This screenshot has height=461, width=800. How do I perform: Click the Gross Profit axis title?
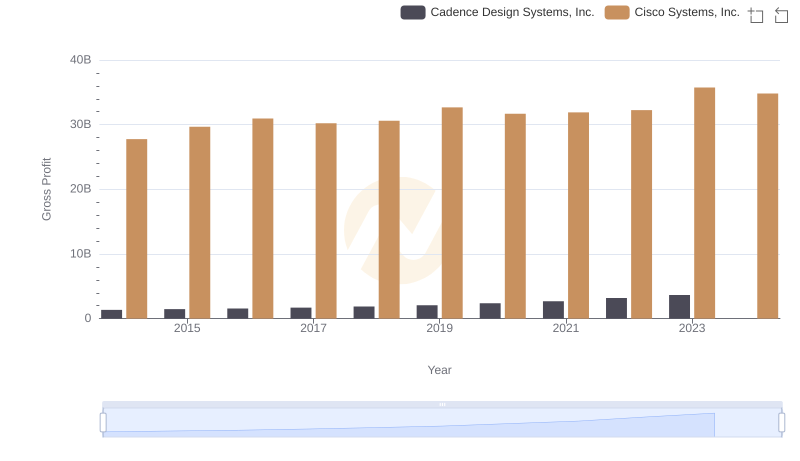pos(46,189)
